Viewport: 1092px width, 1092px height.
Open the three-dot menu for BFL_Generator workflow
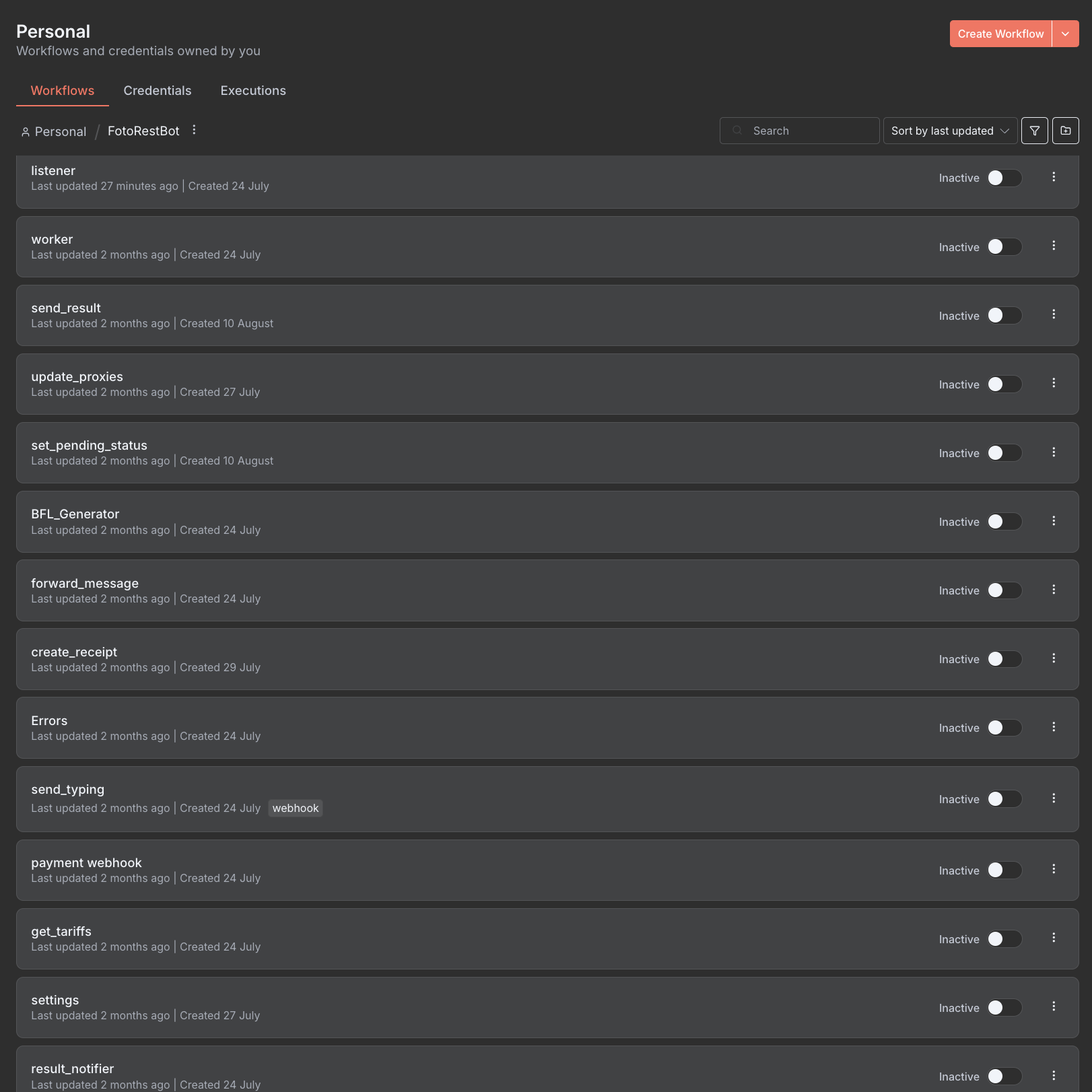pyautogui.click(x=1054, y=521)
